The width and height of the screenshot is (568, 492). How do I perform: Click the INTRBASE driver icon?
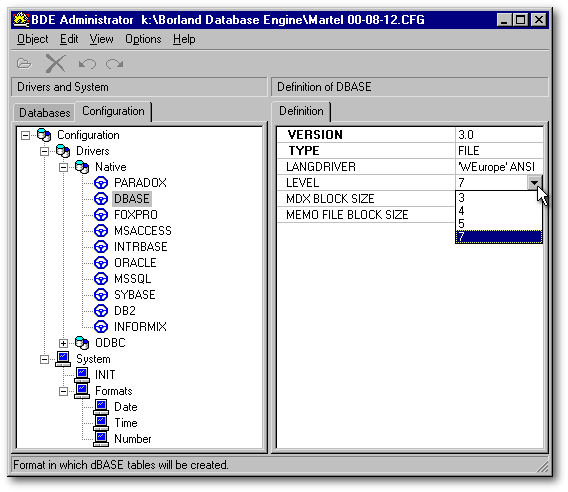101,247
